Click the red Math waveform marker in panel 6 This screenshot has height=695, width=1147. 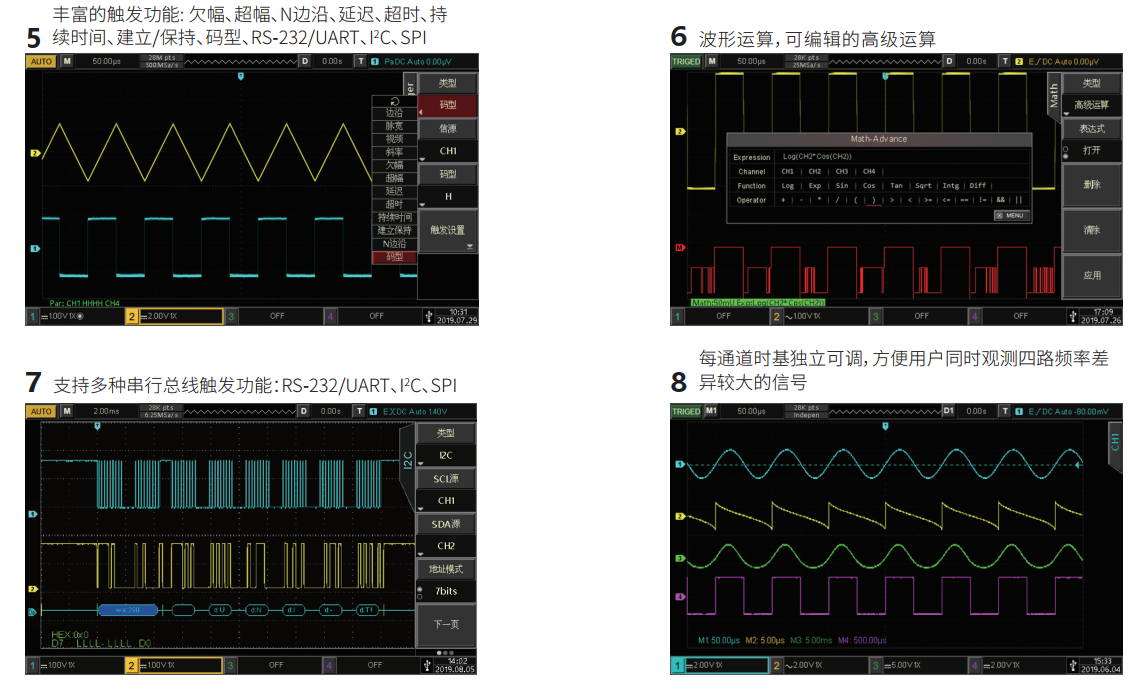pyautogui.click(x=679, y=247)
